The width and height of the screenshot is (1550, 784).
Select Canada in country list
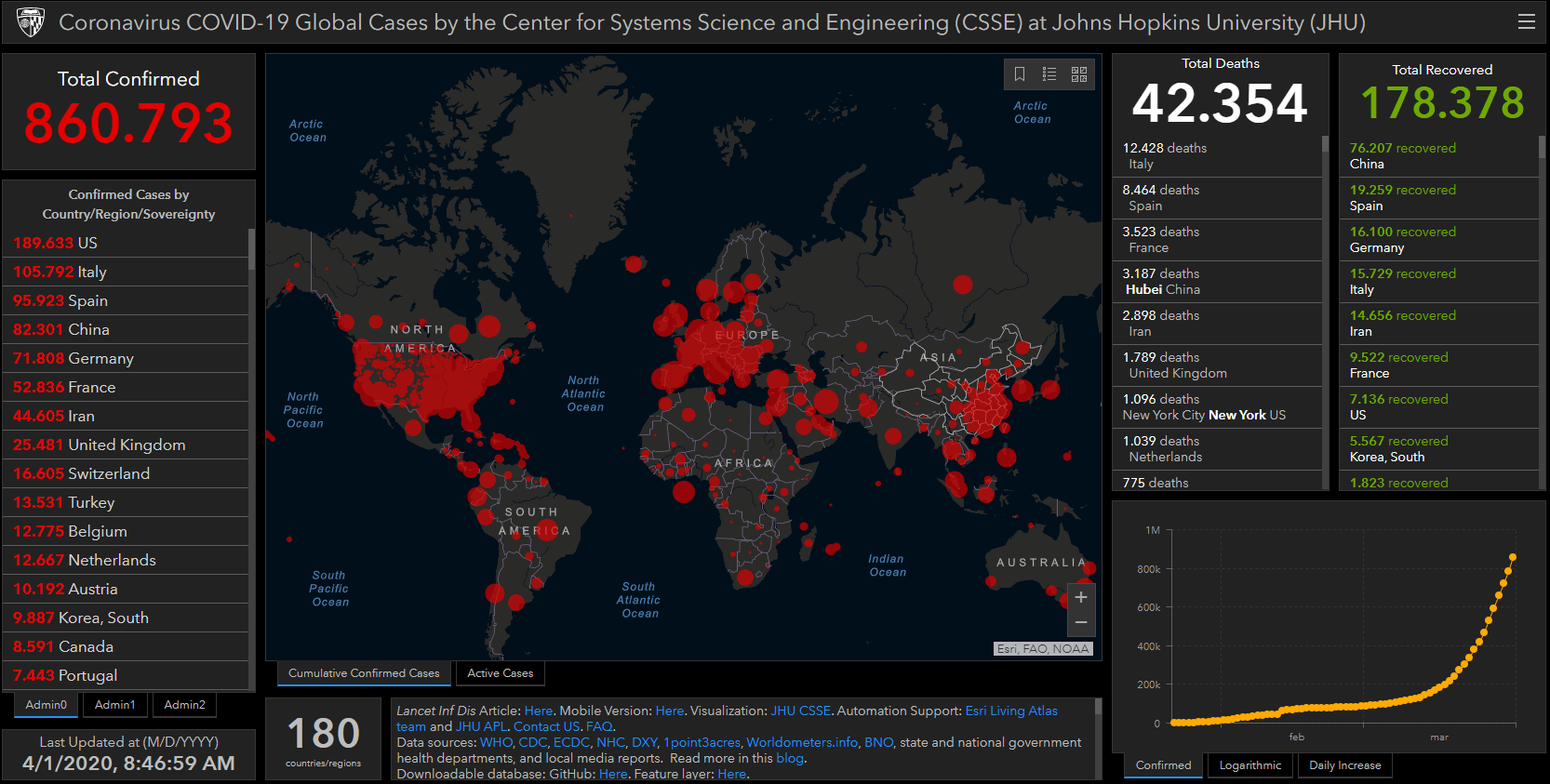pos(126,646)
